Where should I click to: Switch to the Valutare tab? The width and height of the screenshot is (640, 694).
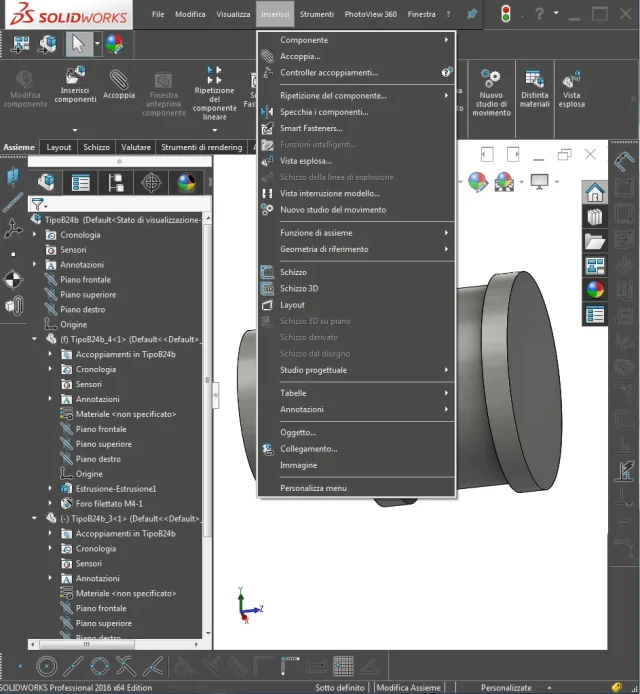coord(136,147)
